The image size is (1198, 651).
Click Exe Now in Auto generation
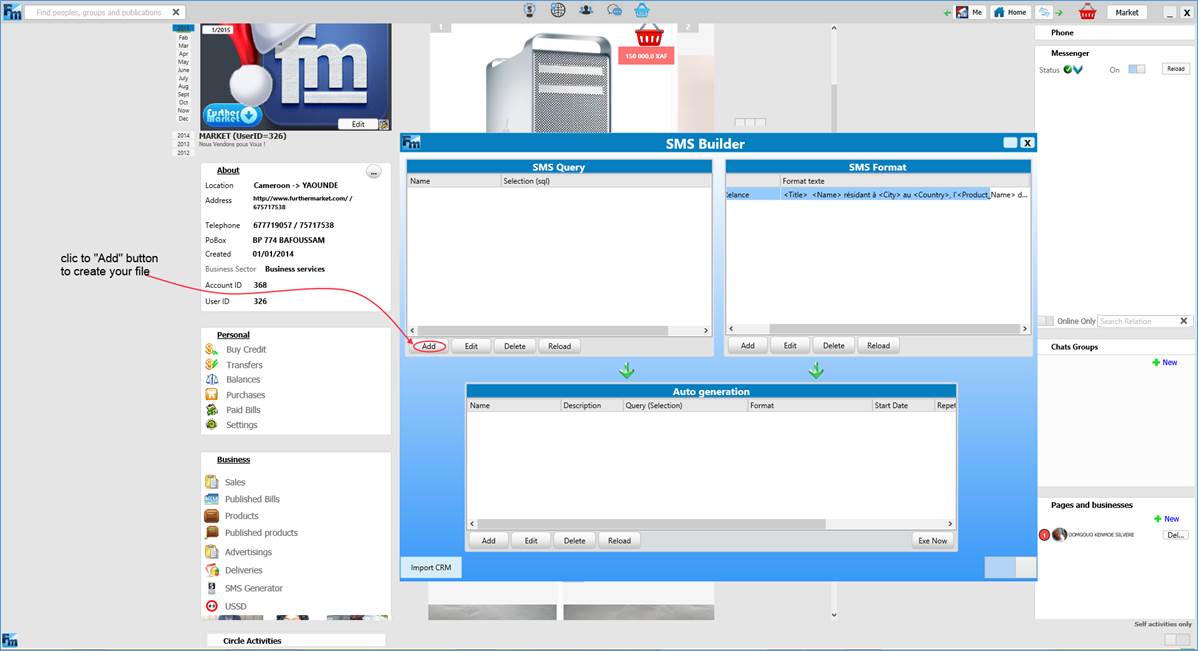click(x=932, y=540)
